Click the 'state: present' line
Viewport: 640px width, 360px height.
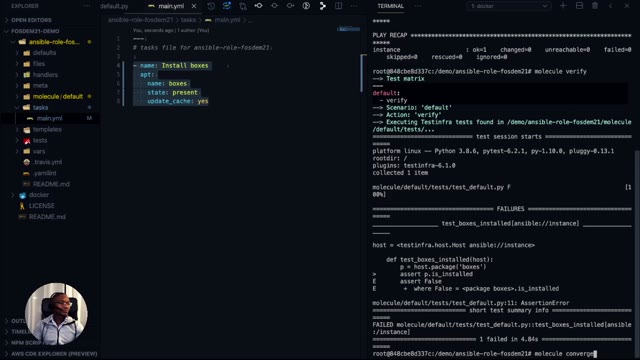[172, 93]
